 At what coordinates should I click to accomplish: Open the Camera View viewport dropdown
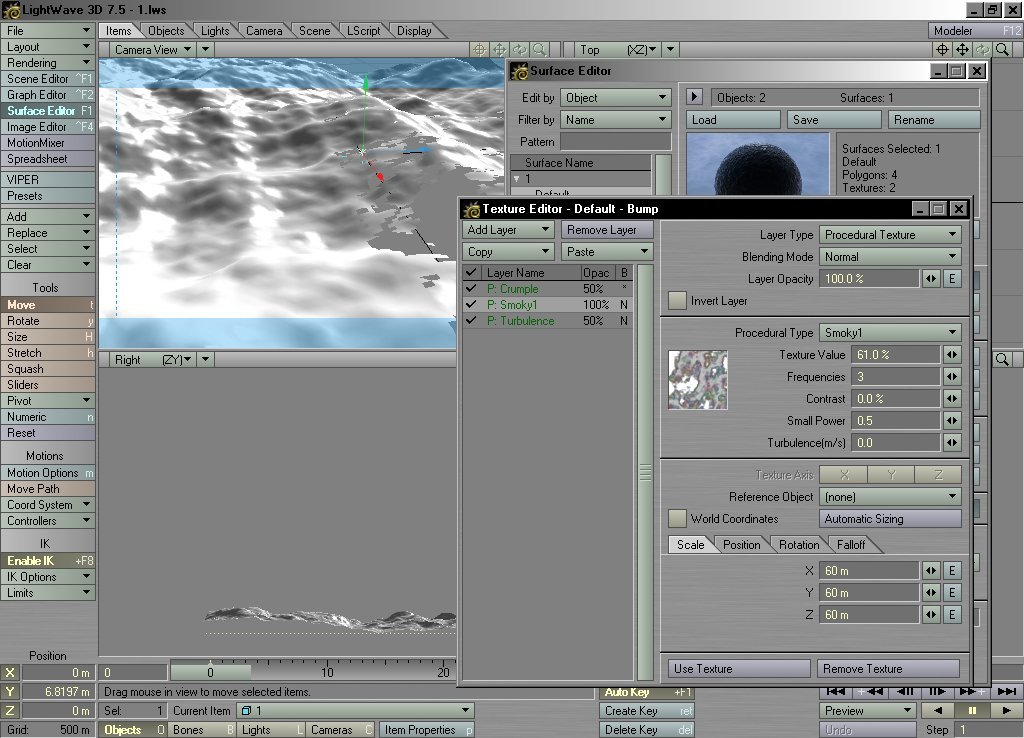[x=153, y=50]
